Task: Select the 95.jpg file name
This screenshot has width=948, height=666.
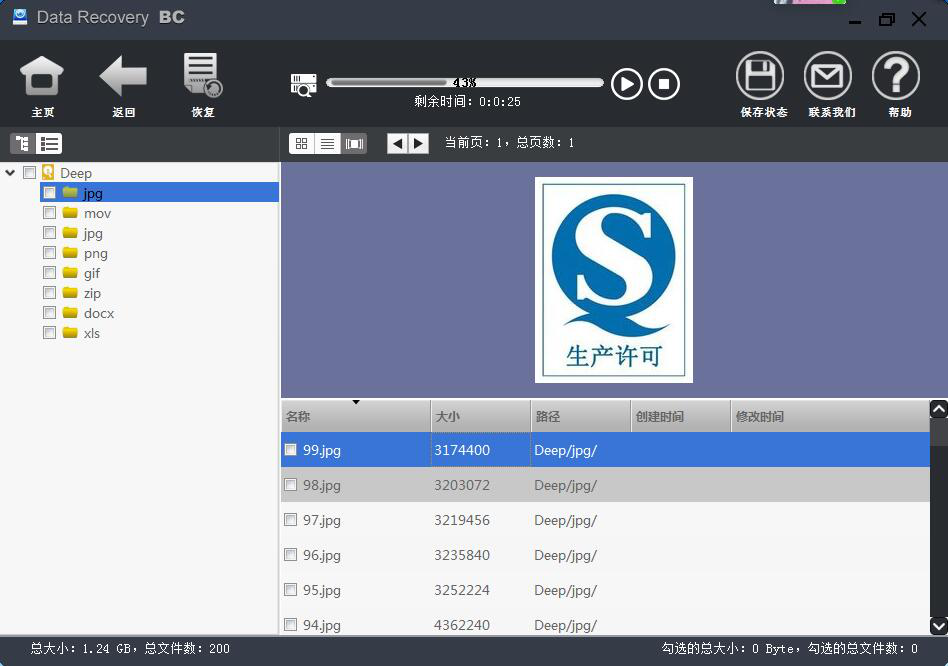Action: click(x=322, y=590)
